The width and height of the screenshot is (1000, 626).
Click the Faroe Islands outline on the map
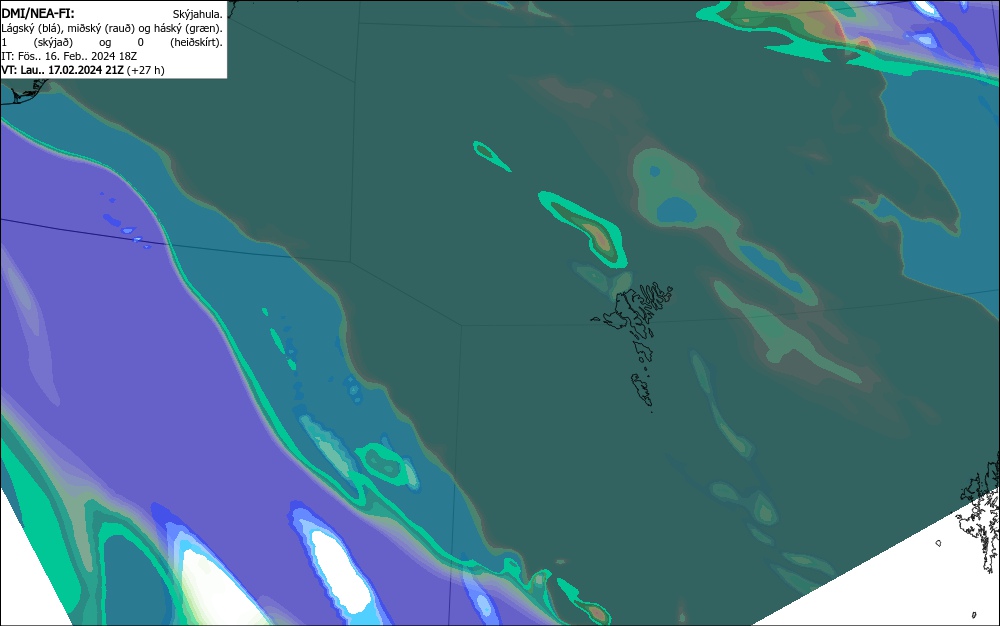(x=632, y=345)
